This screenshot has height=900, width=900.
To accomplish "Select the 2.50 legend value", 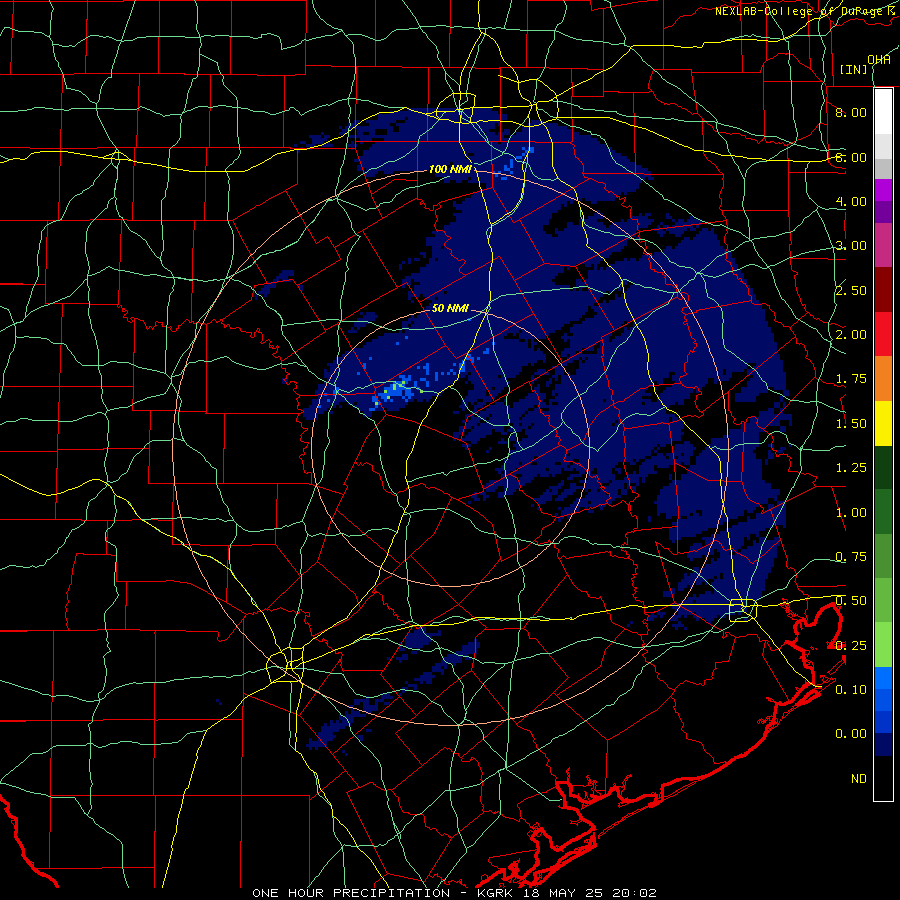I will tap(851, 290).
